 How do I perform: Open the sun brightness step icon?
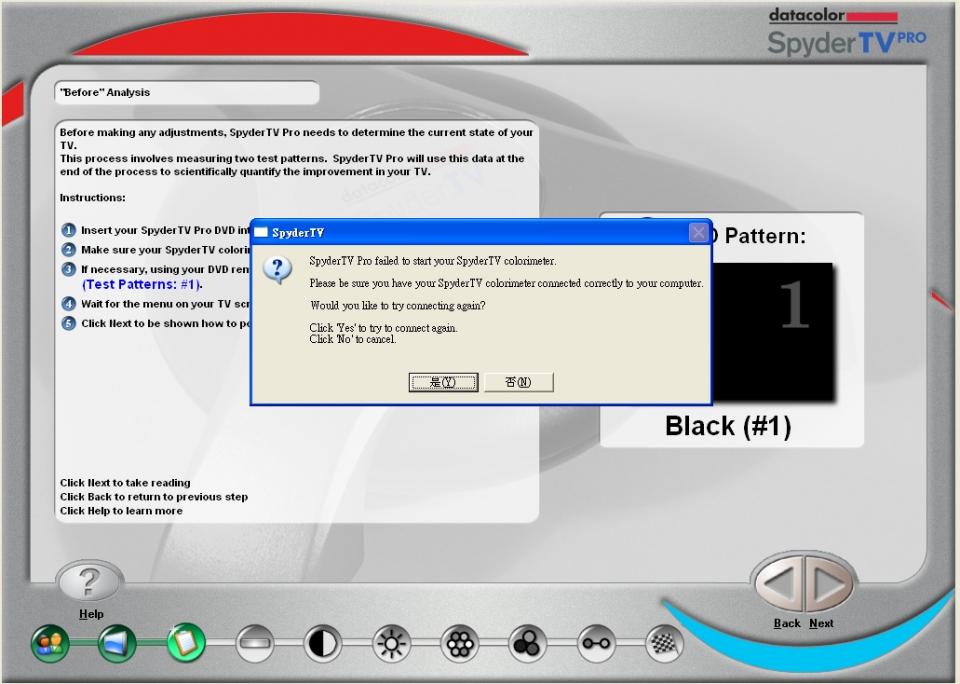(391, 645)
